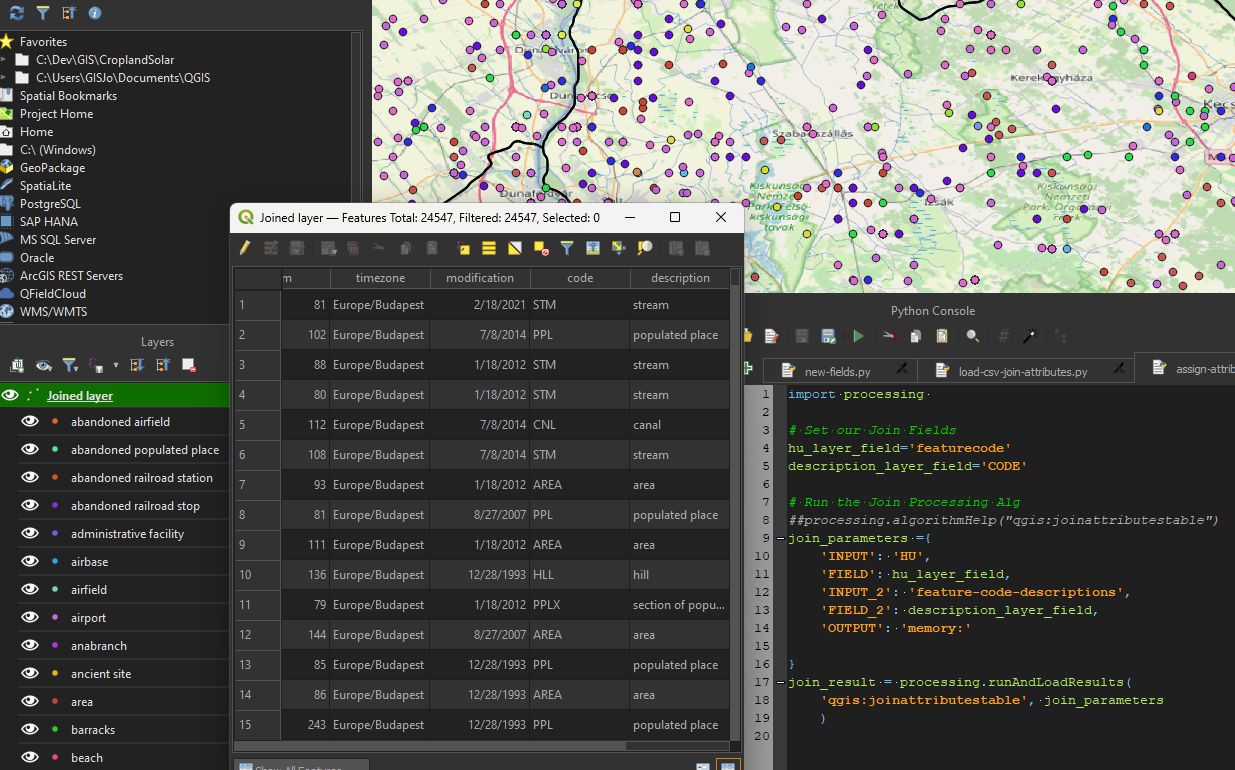Click filter/select by form funnel in attribute table
The width and height of the screenshot is (1235, 770).
coord(567,248)
